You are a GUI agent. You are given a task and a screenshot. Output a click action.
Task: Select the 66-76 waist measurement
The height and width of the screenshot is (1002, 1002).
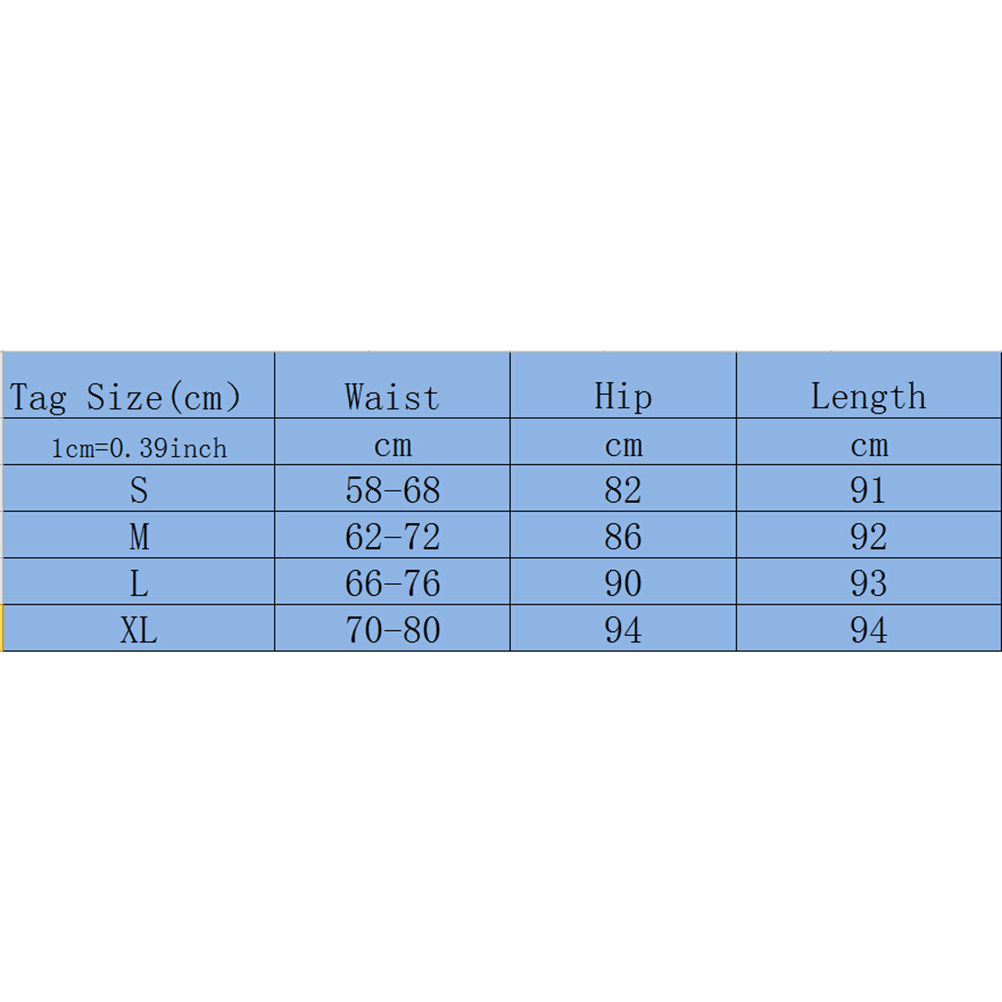[x=392, y=583]
